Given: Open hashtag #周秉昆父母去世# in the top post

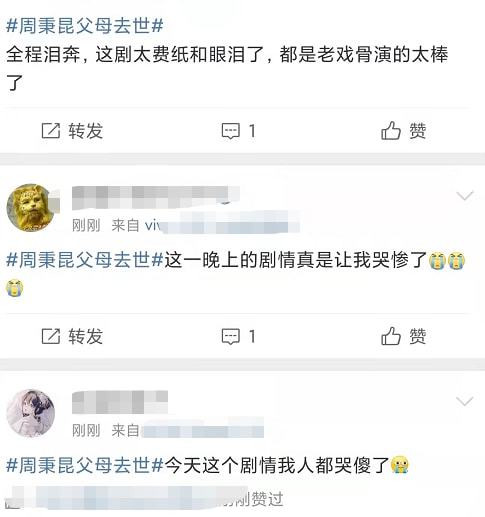Looking at the screenshot, I should point(85,26).
